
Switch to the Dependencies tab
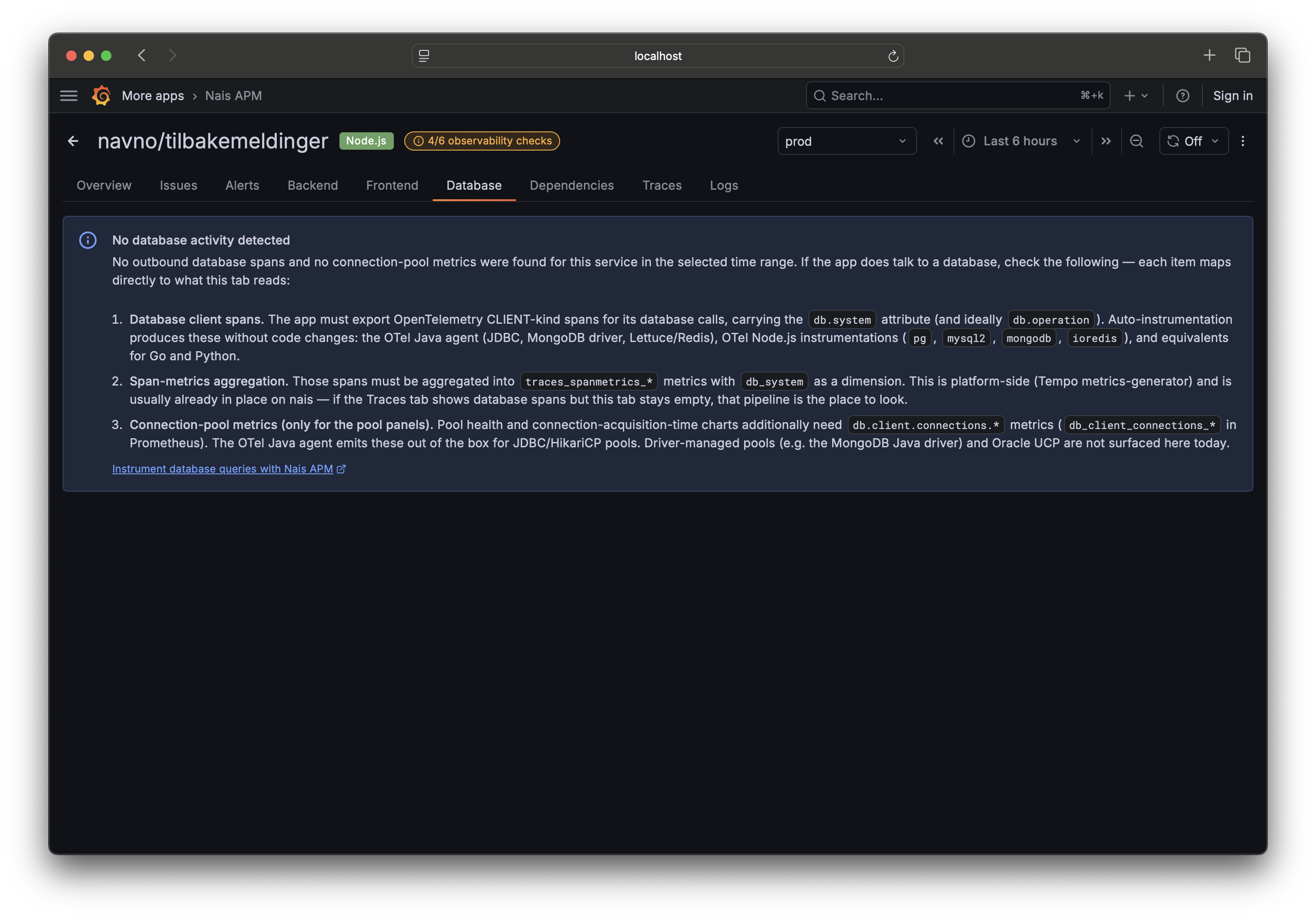tap(571, 185)
